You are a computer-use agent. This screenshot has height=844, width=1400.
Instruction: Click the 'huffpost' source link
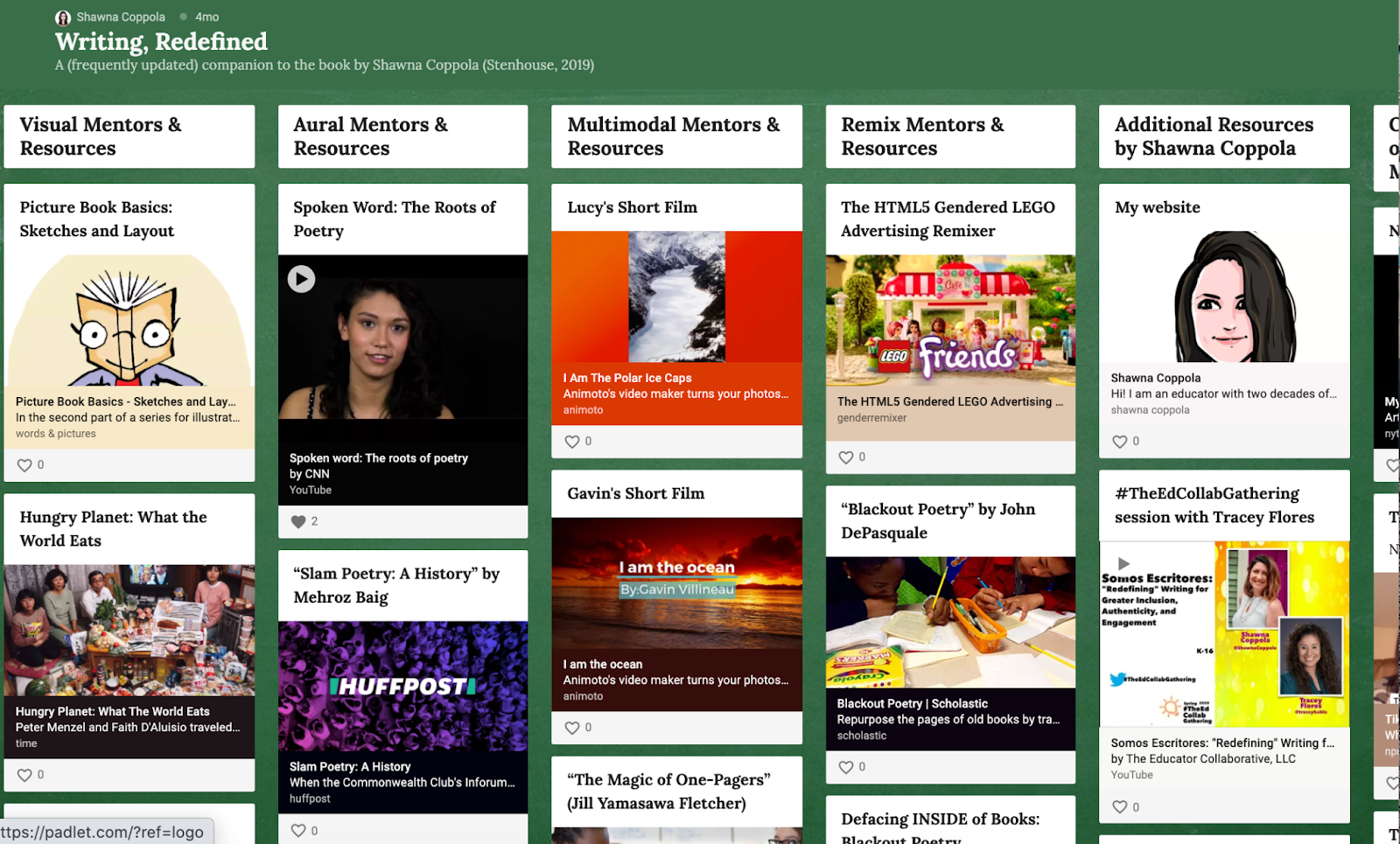tap(311, 799)
